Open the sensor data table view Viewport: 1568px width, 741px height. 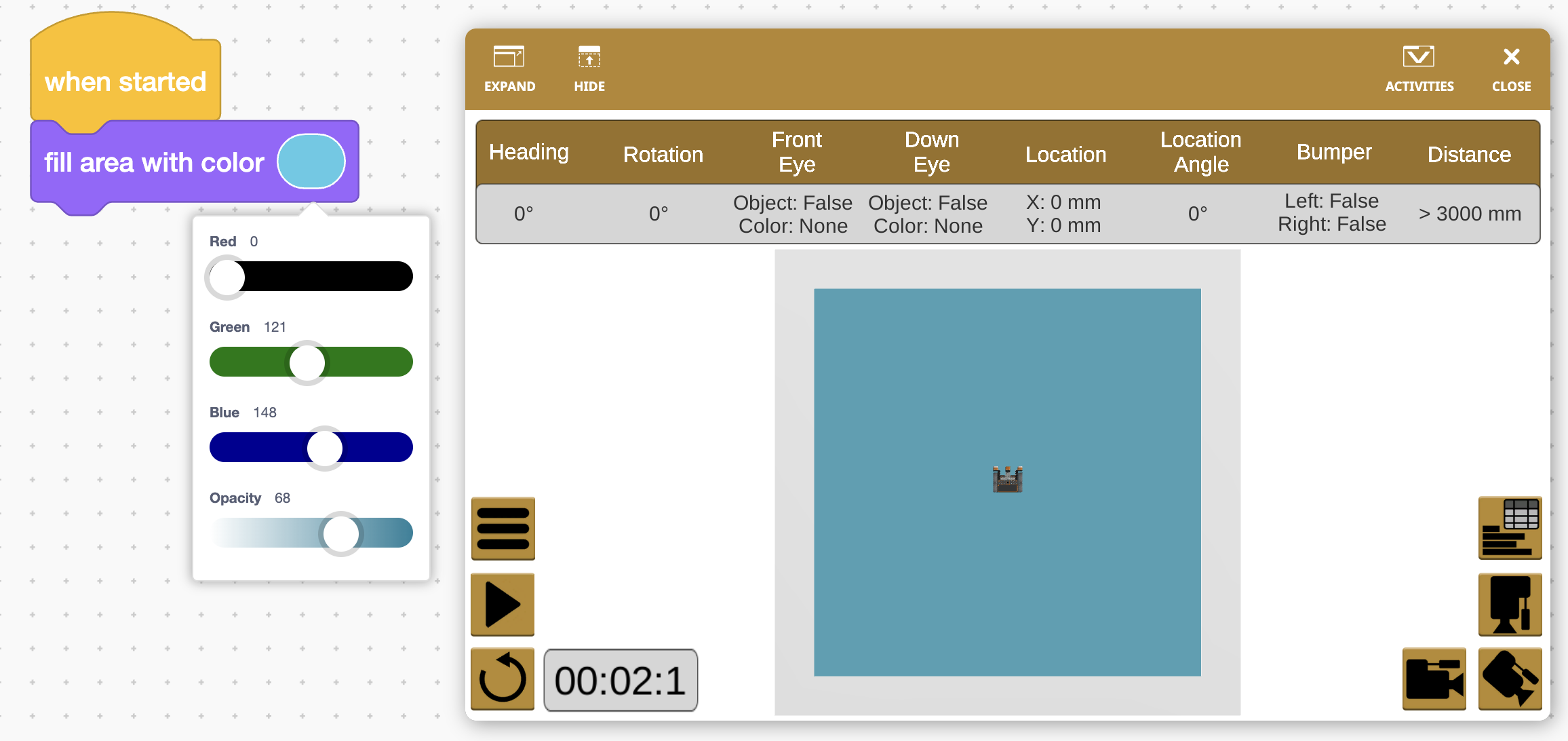[x=1509, y=529]
